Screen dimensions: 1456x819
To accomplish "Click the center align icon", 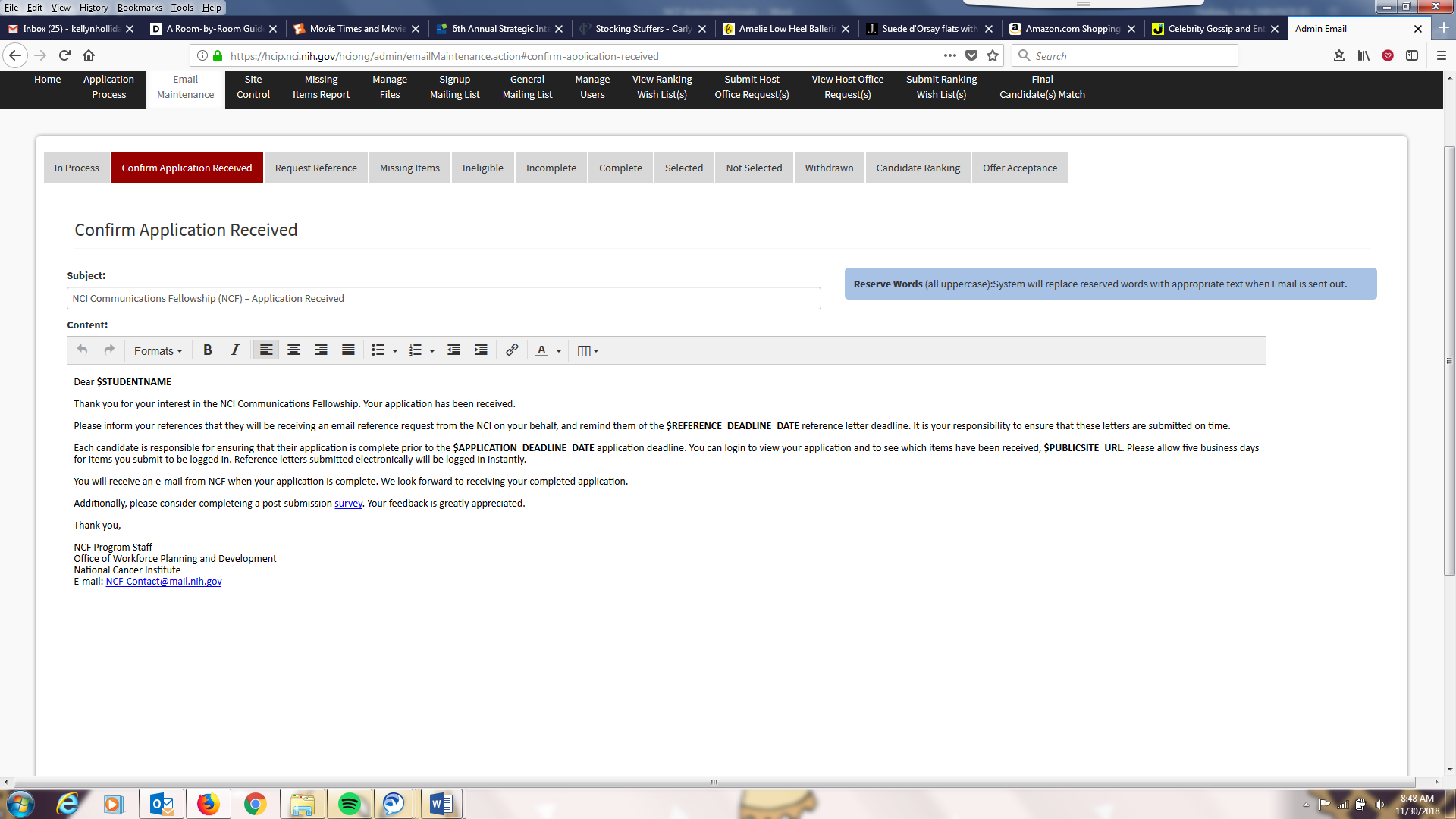I will pyautogui.click(x=293, y=350).
